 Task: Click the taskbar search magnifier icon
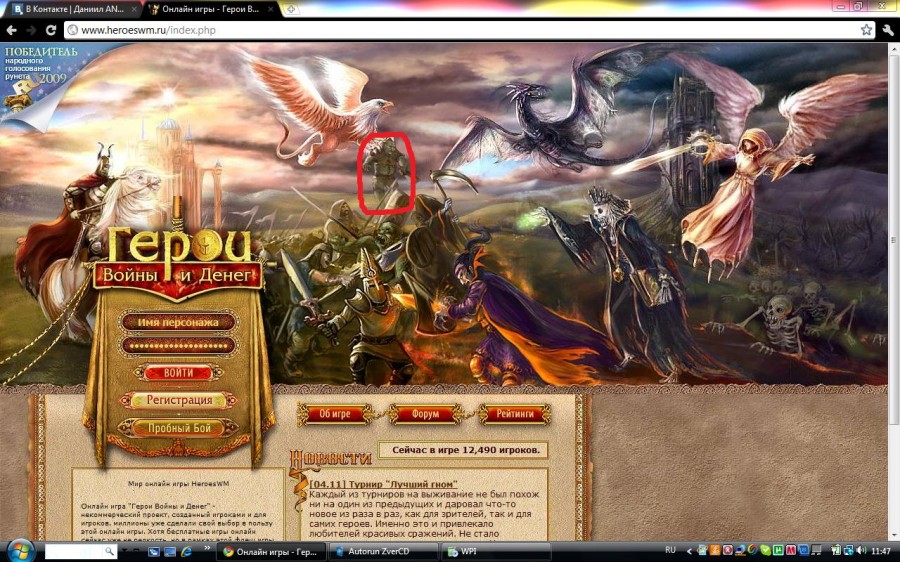pyautogui.click(x=110, y=551)
